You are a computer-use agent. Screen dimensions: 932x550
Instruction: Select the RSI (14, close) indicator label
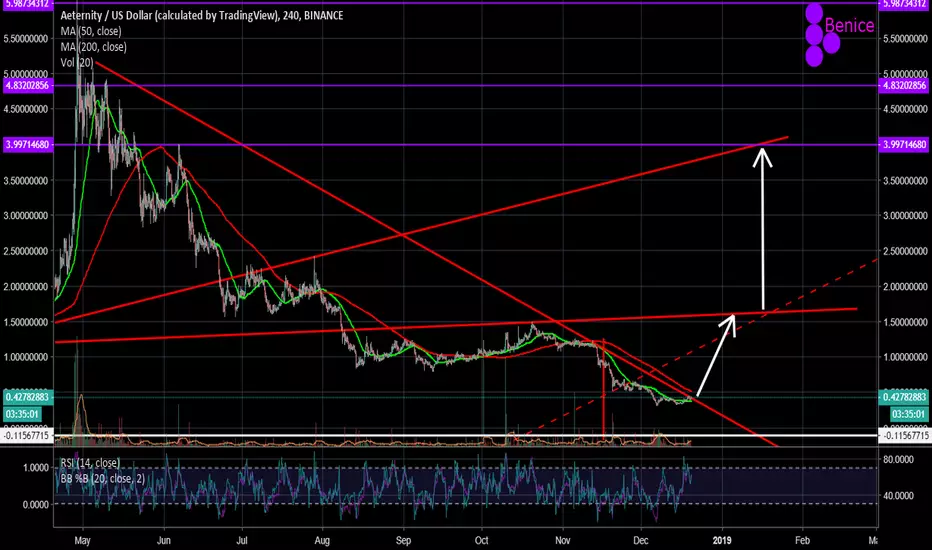(90, 463)
